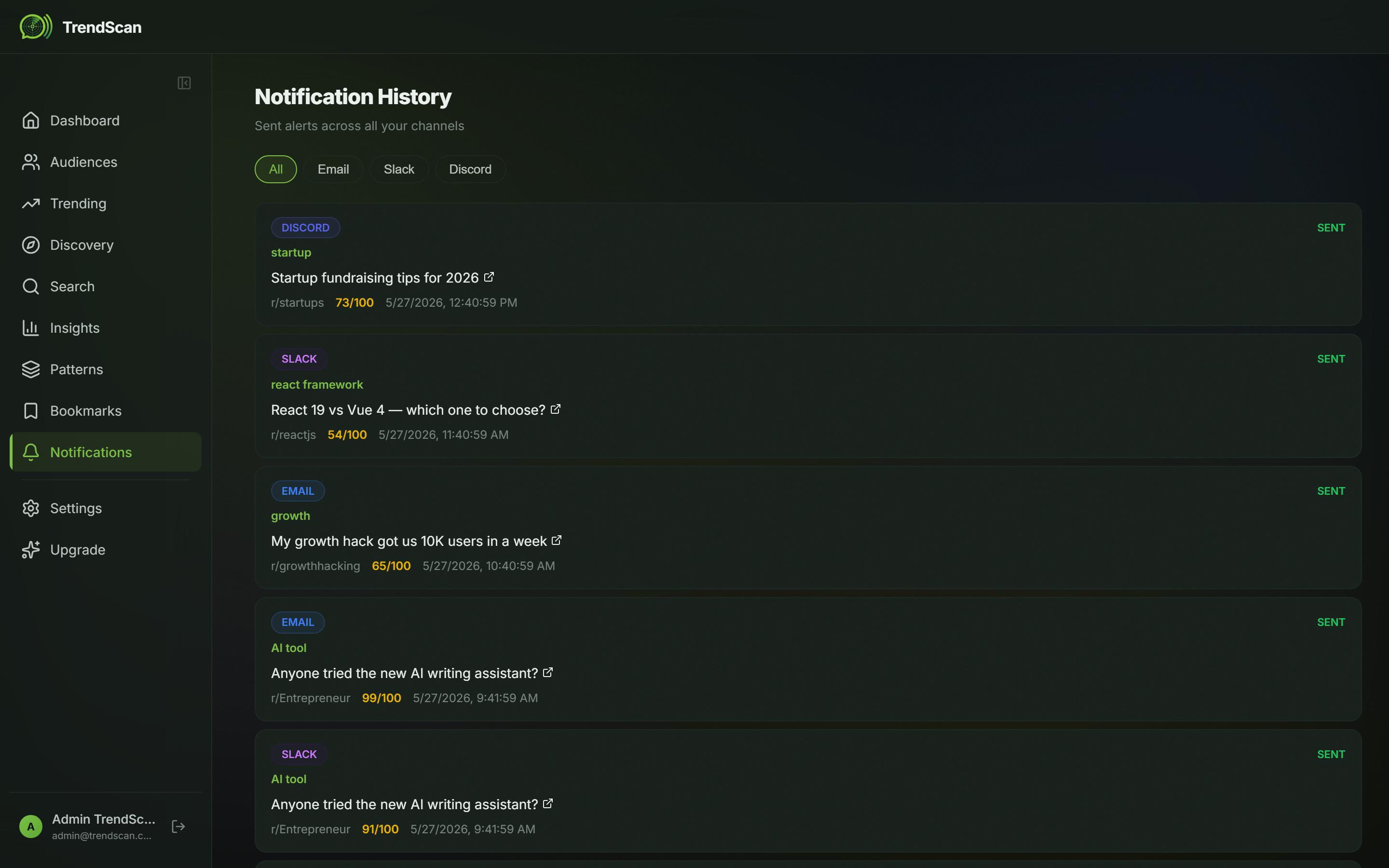Open React 19 vs Vue 4 post
The height and width of the screenshot is (868, 1389).
408,410
